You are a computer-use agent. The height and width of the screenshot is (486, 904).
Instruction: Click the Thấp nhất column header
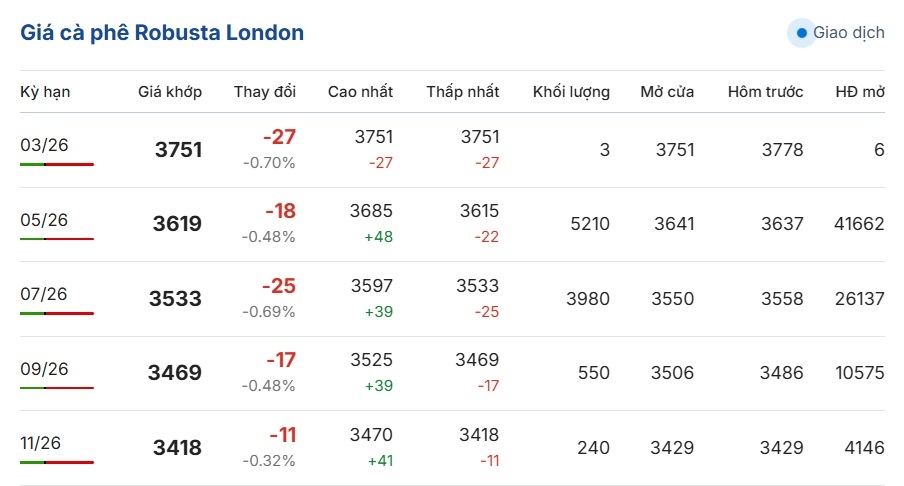coord(462,92)
